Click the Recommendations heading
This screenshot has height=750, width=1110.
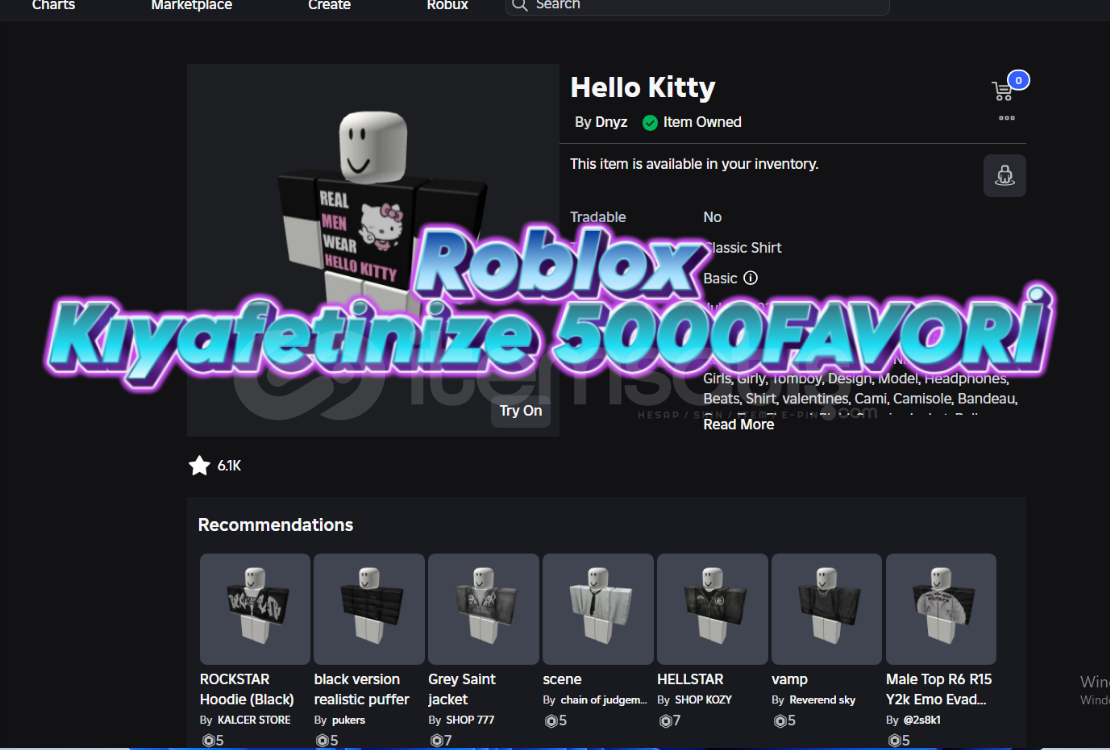click(x=275, y=525)
